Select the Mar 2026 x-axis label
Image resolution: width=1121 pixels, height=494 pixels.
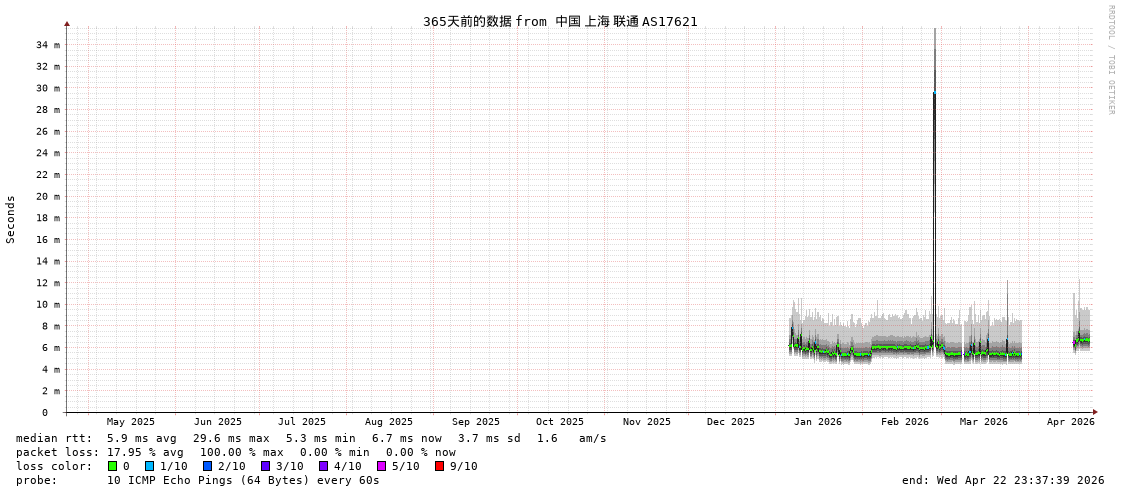coord(983,422)
